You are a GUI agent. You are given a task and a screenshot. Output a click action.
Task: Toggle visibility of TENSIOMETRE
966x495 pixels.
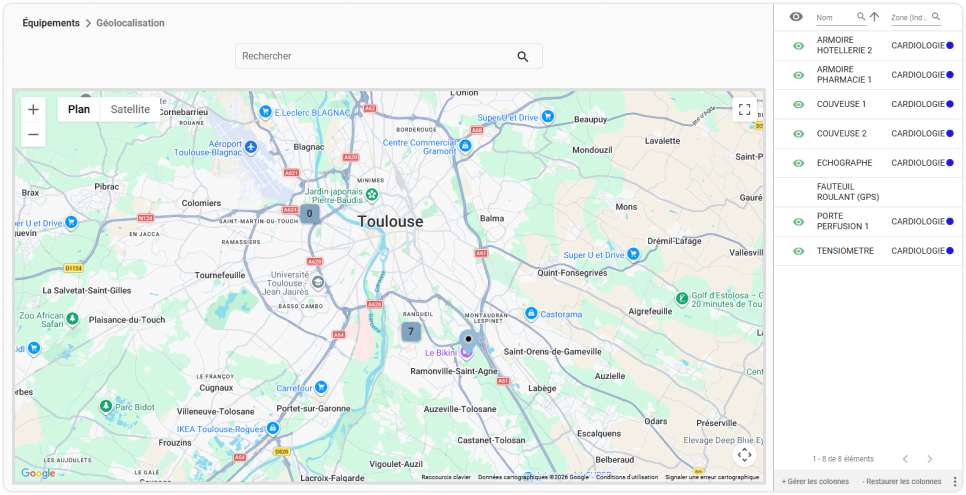pos(798,252)
